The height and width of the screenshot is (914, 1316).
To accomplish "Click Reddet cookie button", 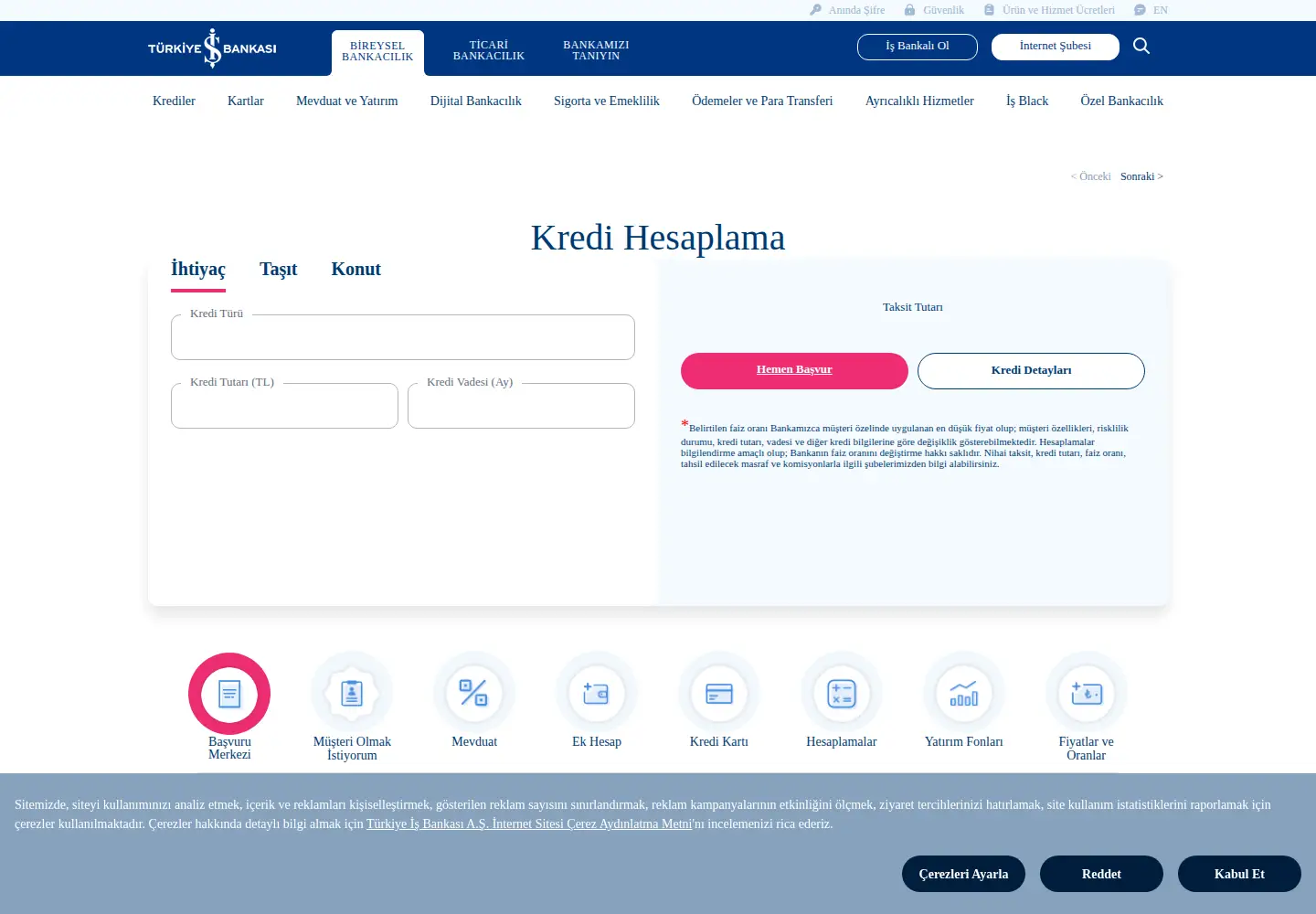I will (x=1101, y=874).
